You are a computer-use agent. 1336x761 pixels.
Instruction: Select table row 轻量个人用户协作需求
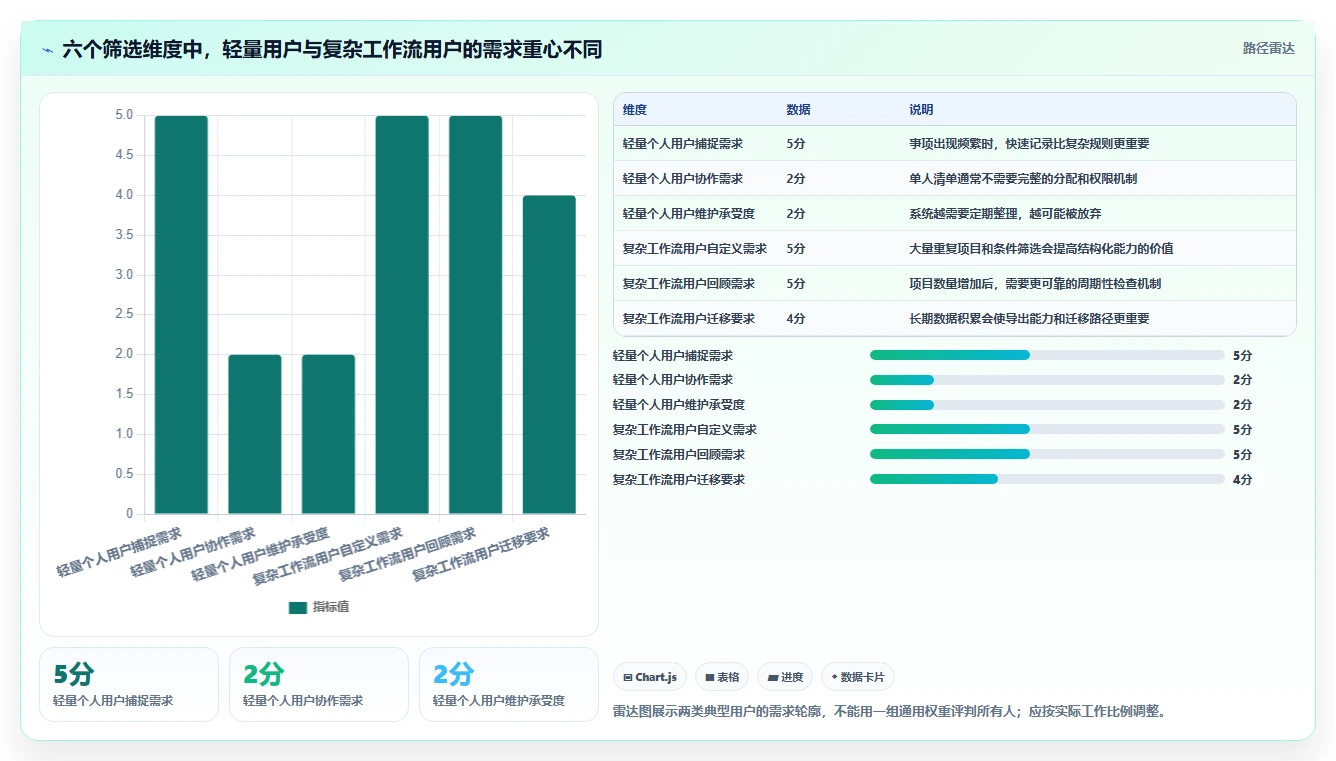click(954, 178)
